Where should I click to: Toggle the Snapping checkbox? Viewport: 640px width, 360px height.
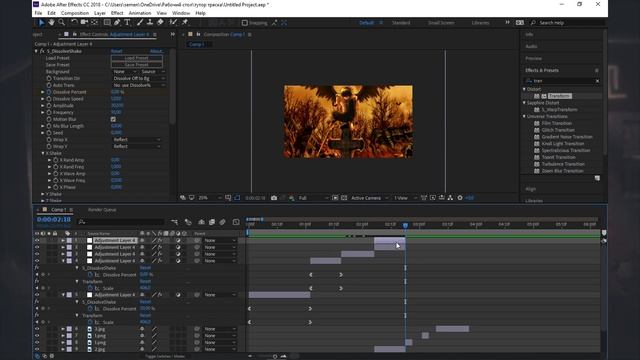(x=244, y=23)
